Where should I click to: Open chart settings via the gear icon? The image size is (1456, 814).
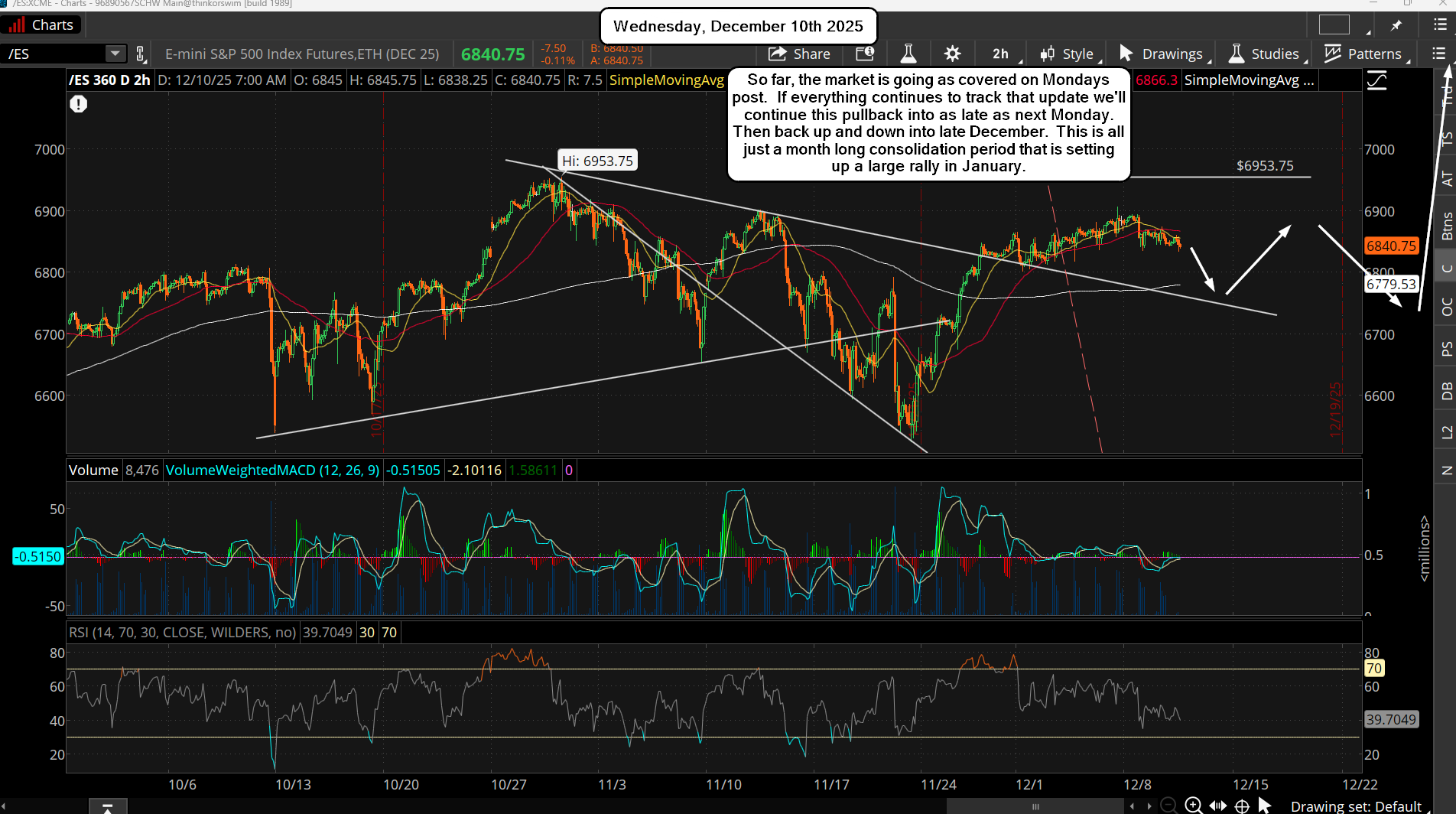click(952, 54)
